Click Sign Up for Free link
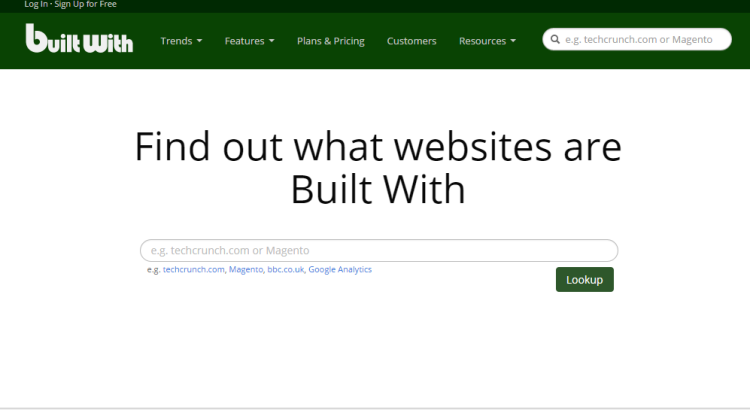This screenshot has height=410, width=750. 86,4
